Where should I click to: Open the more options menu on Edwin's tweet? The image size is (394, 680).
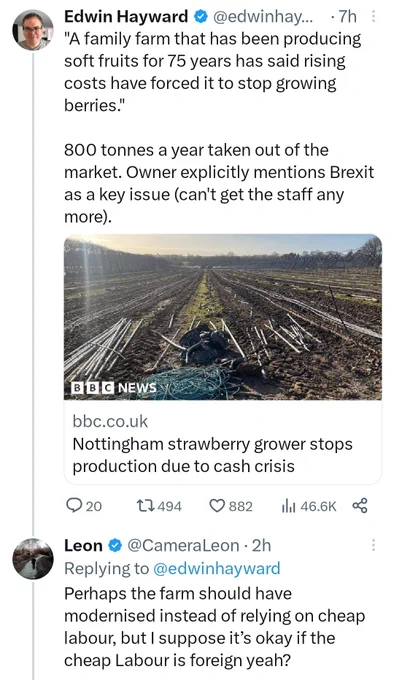pyautogui.click(x=374, y=17)
